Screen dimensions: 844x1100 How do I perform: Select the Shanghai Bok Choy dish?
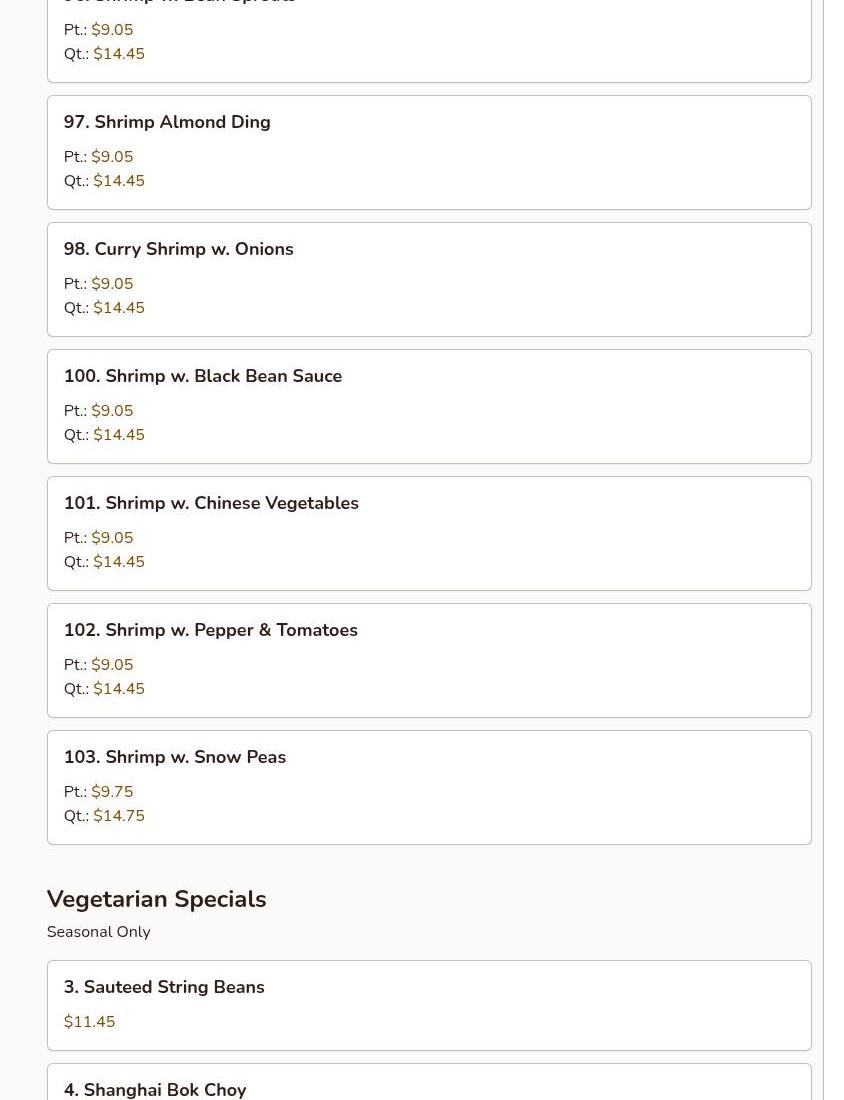155,1089
